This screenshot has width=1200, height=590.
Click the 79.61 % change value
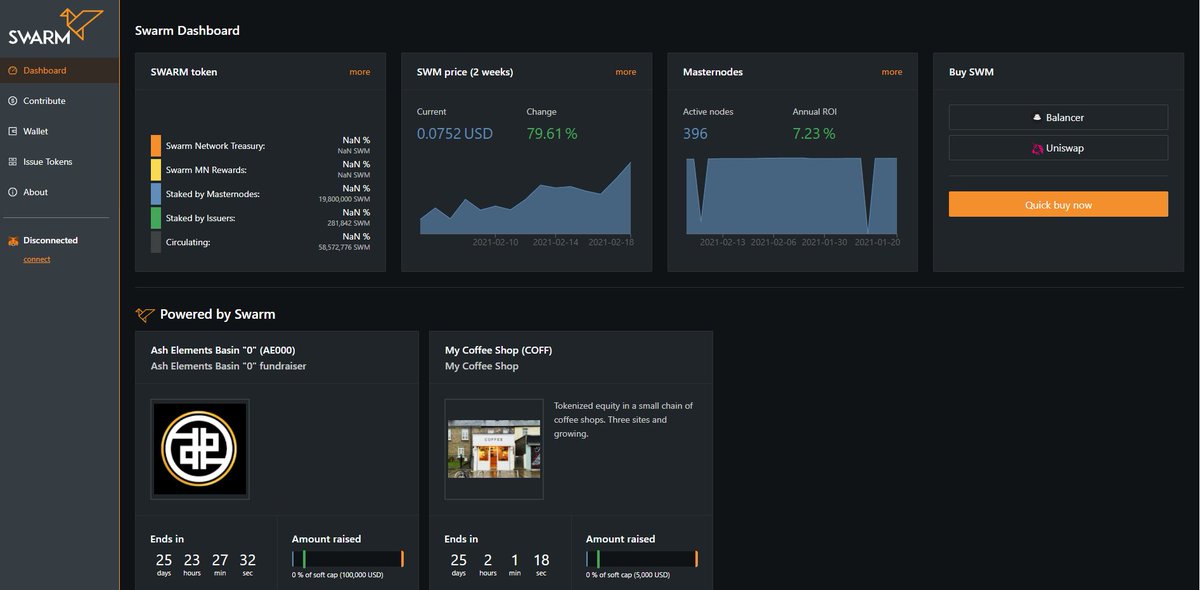[x=552, y=134]
